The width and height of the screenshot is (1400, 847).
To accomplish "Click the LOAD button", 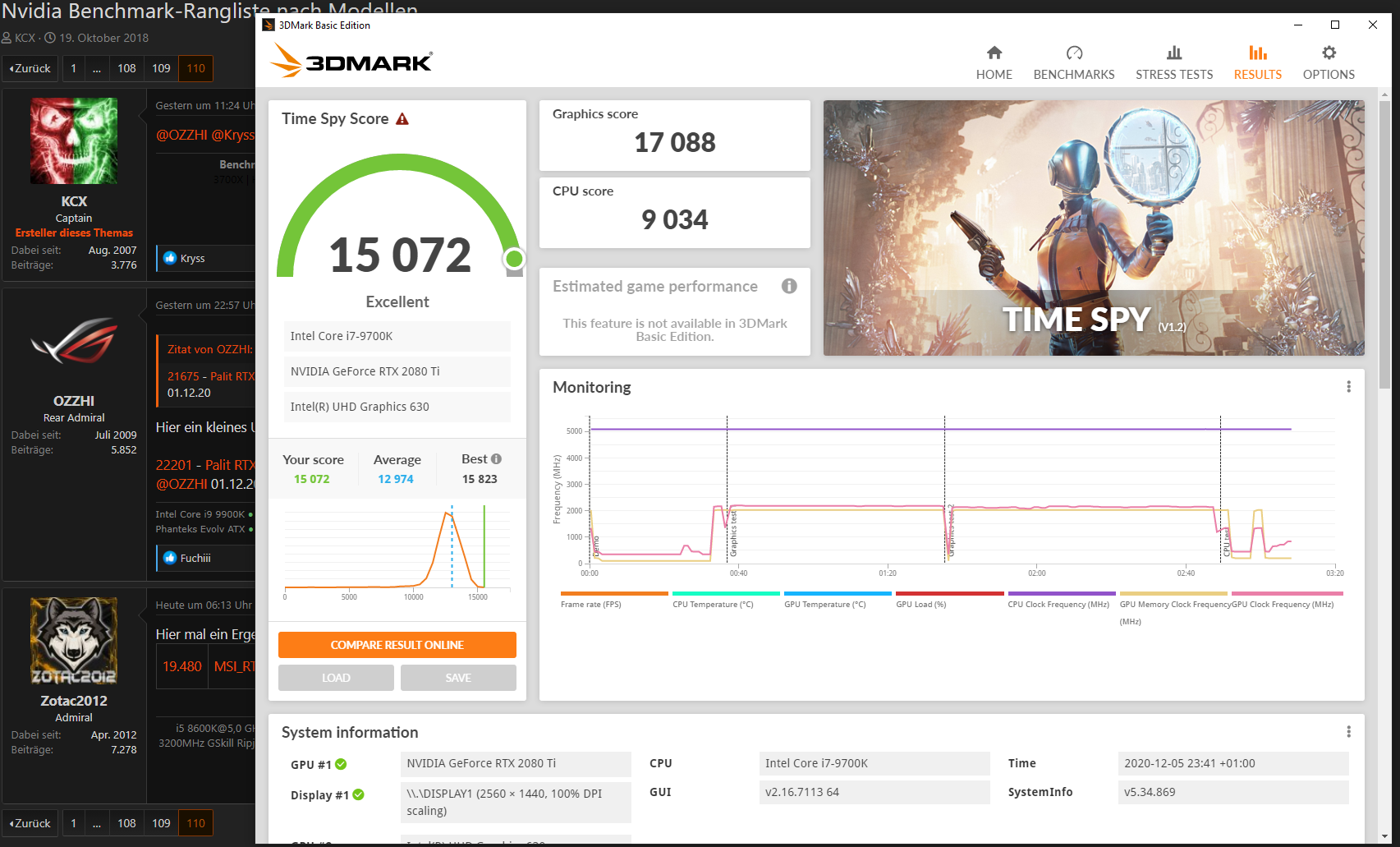I will (x=336, y=678).
